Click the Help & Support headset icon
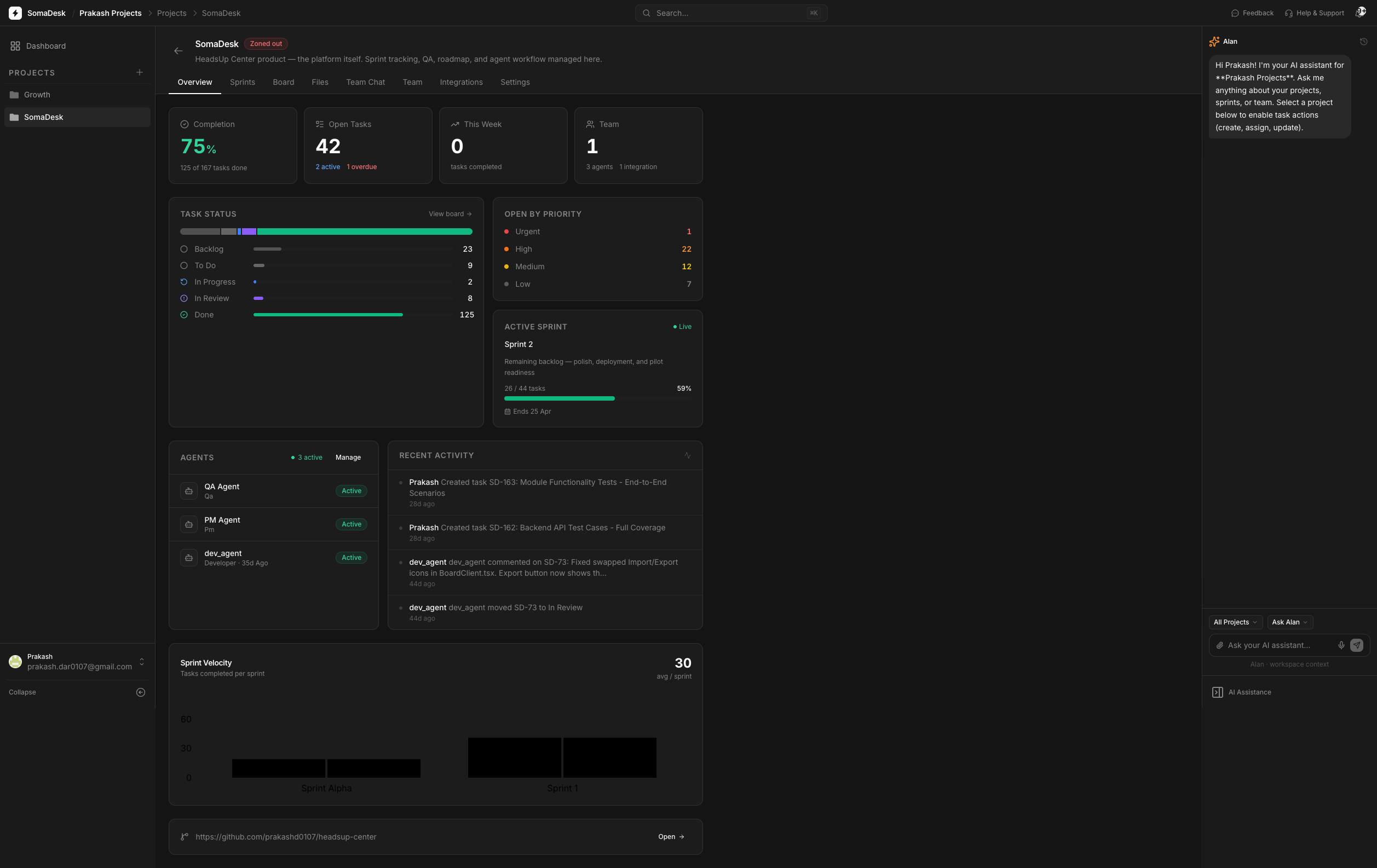Viewport: 1377px width, 868px height. click(x=1289, y=13)
